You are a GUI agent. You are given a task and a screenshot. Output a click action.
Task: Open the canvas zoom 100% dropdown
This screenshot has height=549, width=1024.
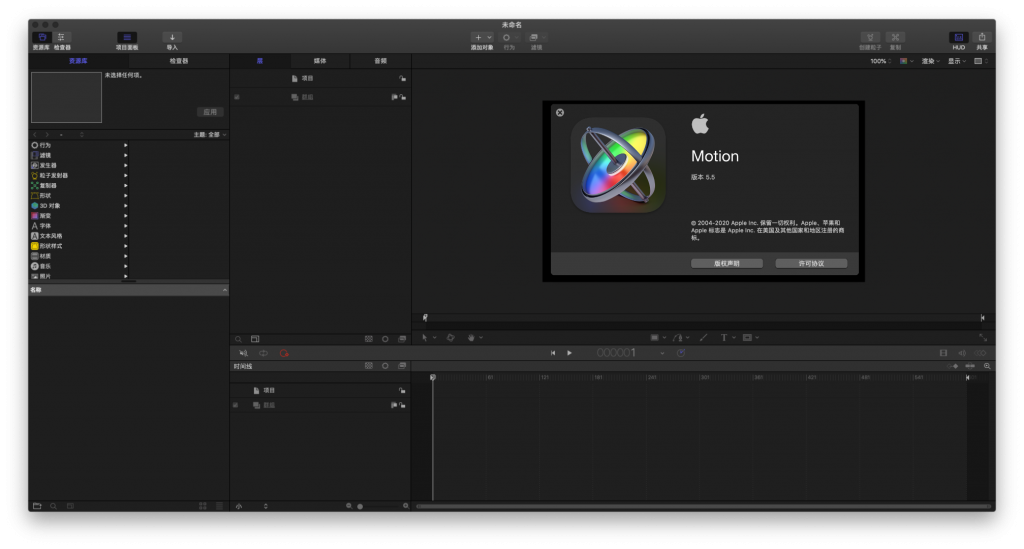pos(880,61)
